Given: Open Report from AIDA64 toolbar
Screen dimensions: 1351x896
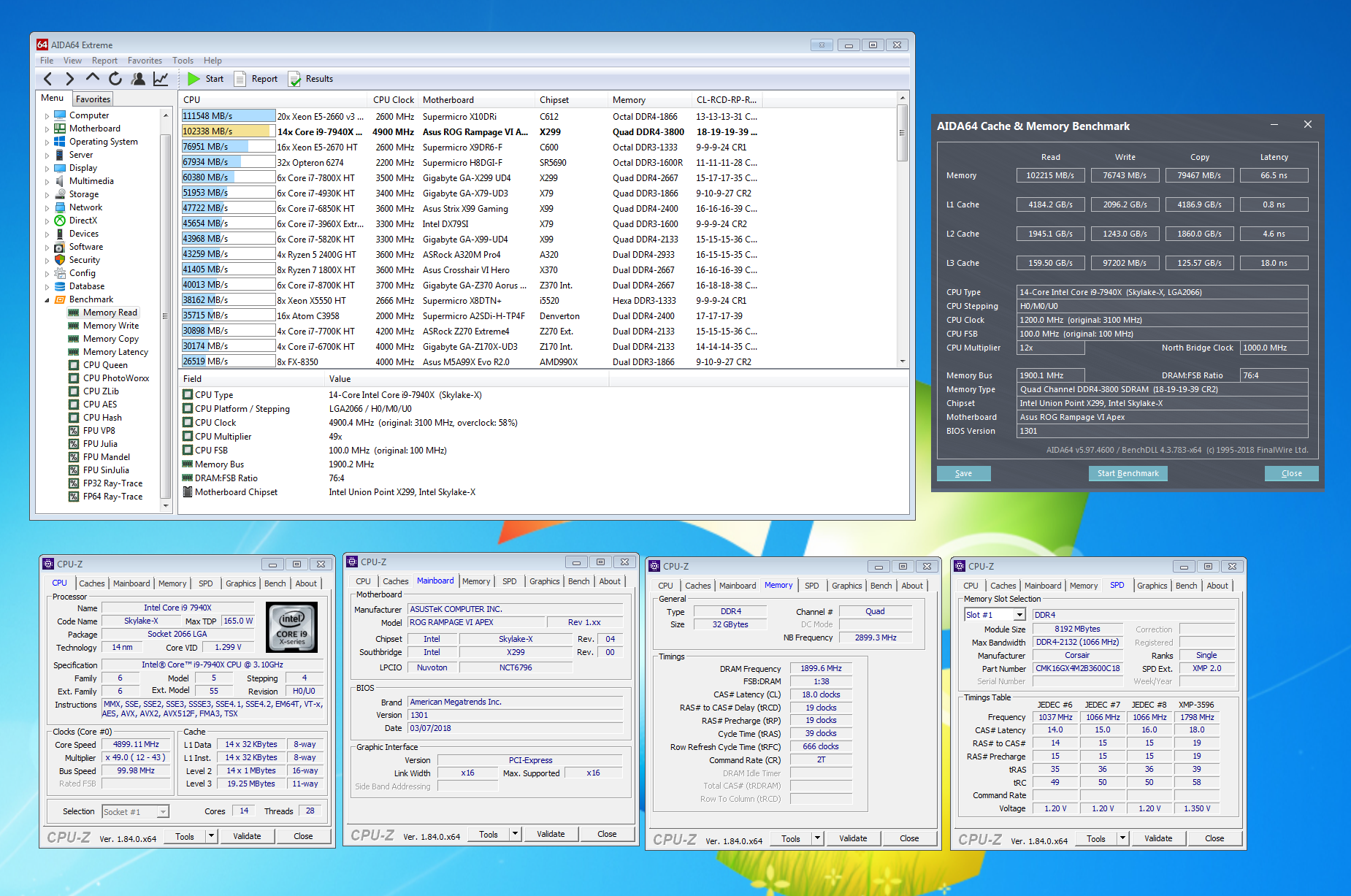Looking at the screenshot, I should (256, 79).
